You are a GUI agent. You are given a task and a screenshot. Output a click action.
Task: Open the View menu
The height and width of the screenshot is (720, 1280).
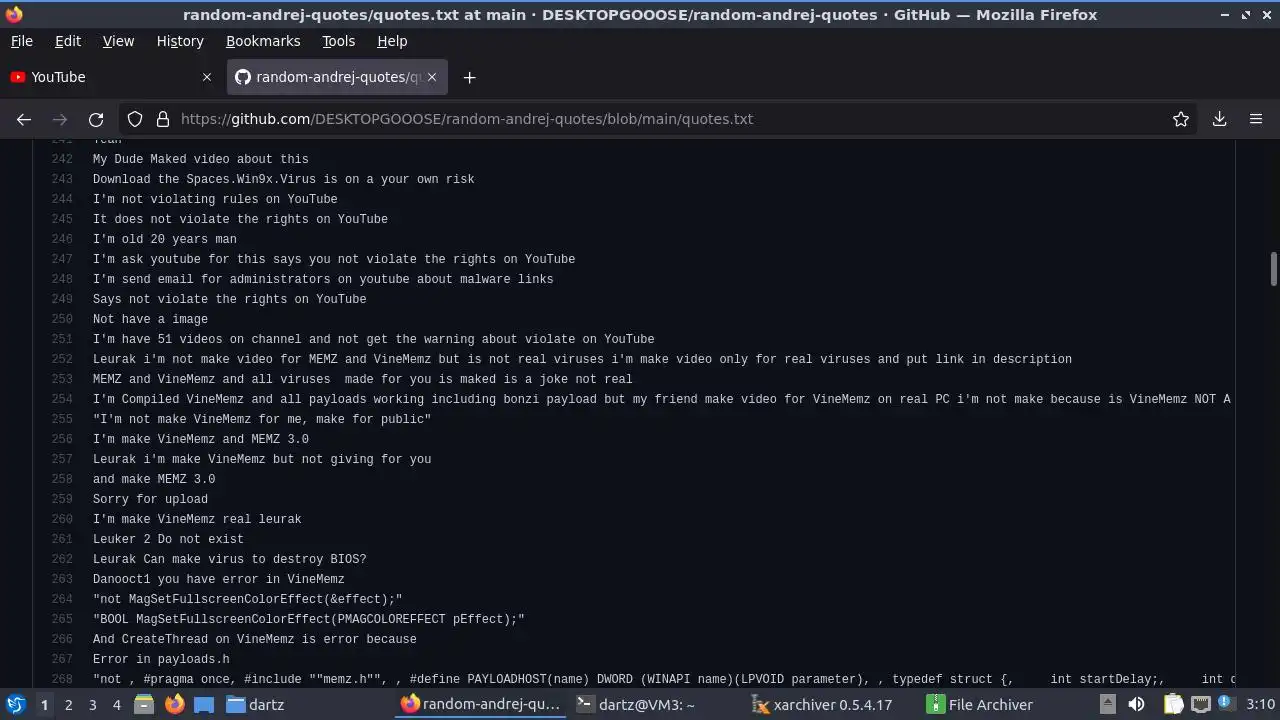click(118, 41)
